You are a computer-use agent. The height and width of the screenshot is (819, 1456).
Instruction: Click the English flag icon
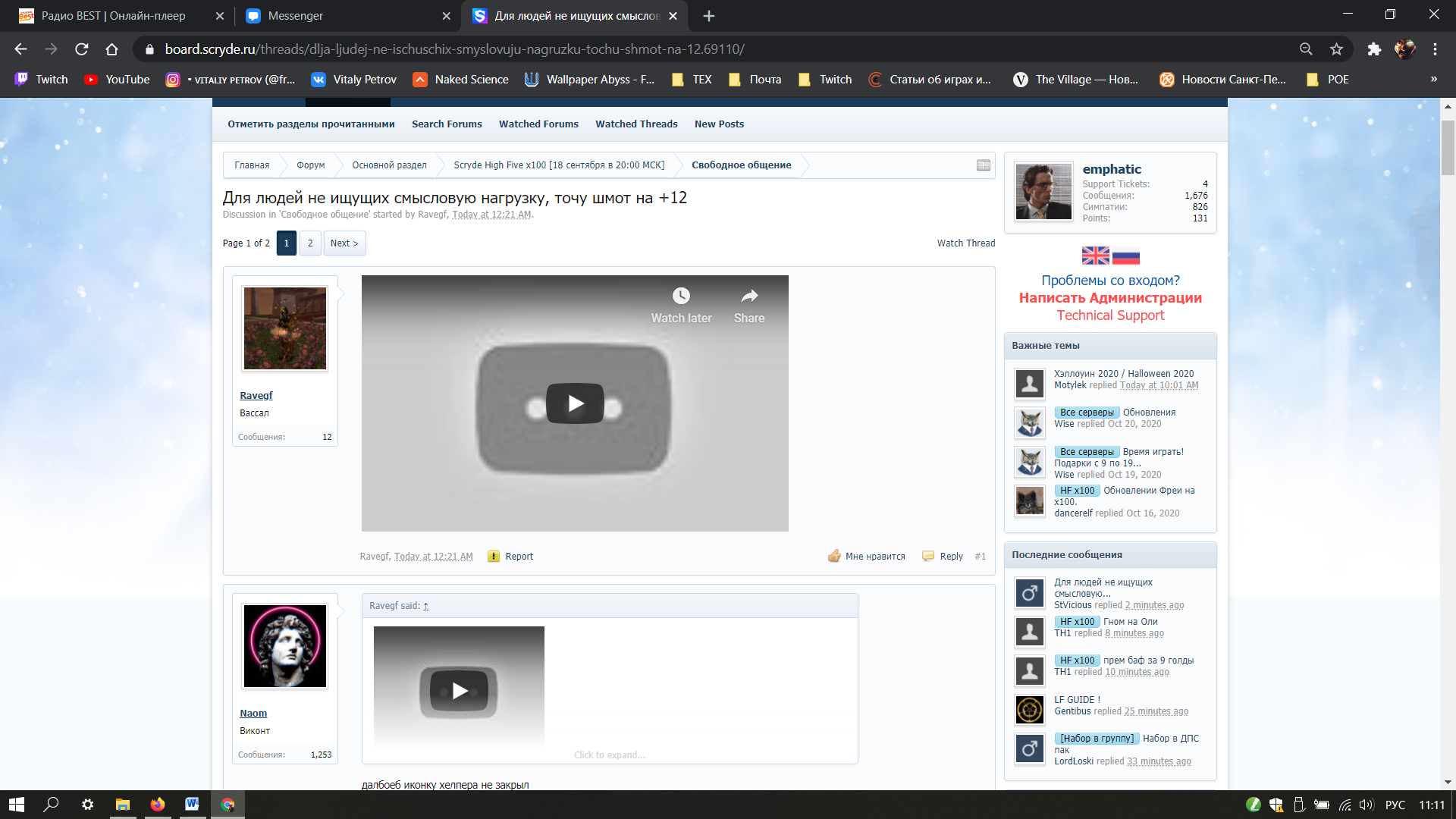[1095, 256]
